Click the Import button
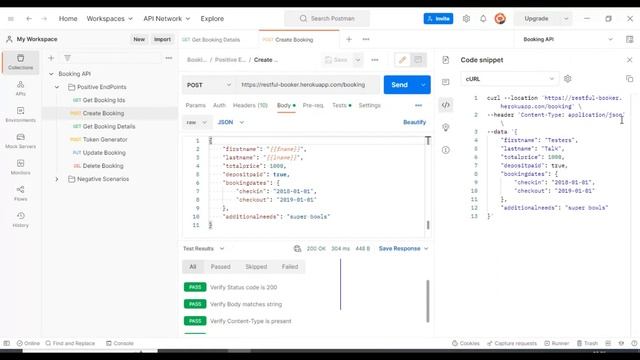The height and width of the screenshot is (360, 640). (x=162, y=40)
